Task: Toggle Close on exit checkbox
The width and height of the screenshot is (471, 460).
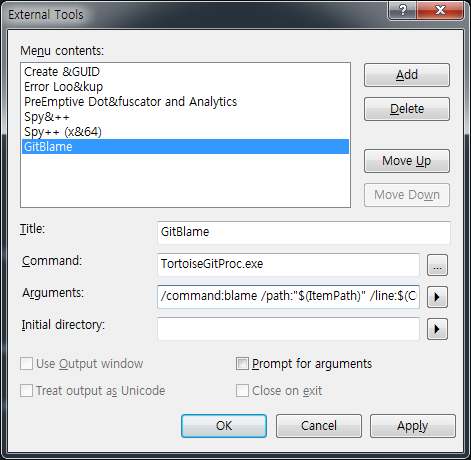Action: (242, 390)
